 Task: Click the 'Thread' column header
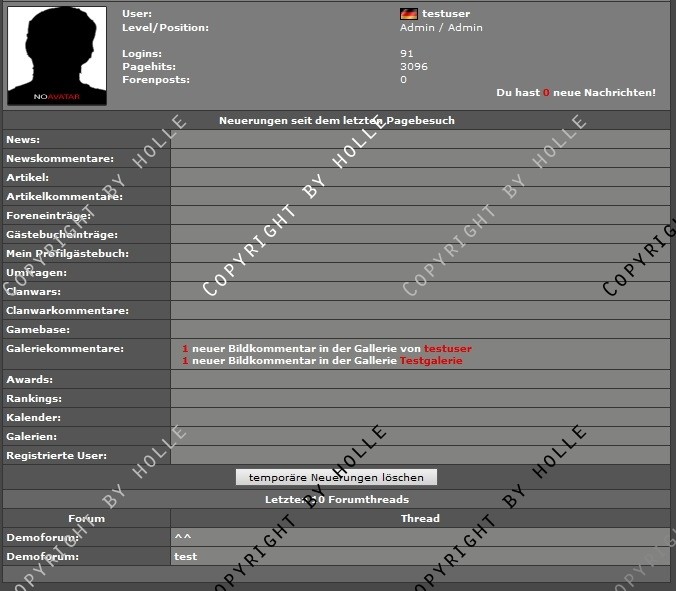pos(420,518)
